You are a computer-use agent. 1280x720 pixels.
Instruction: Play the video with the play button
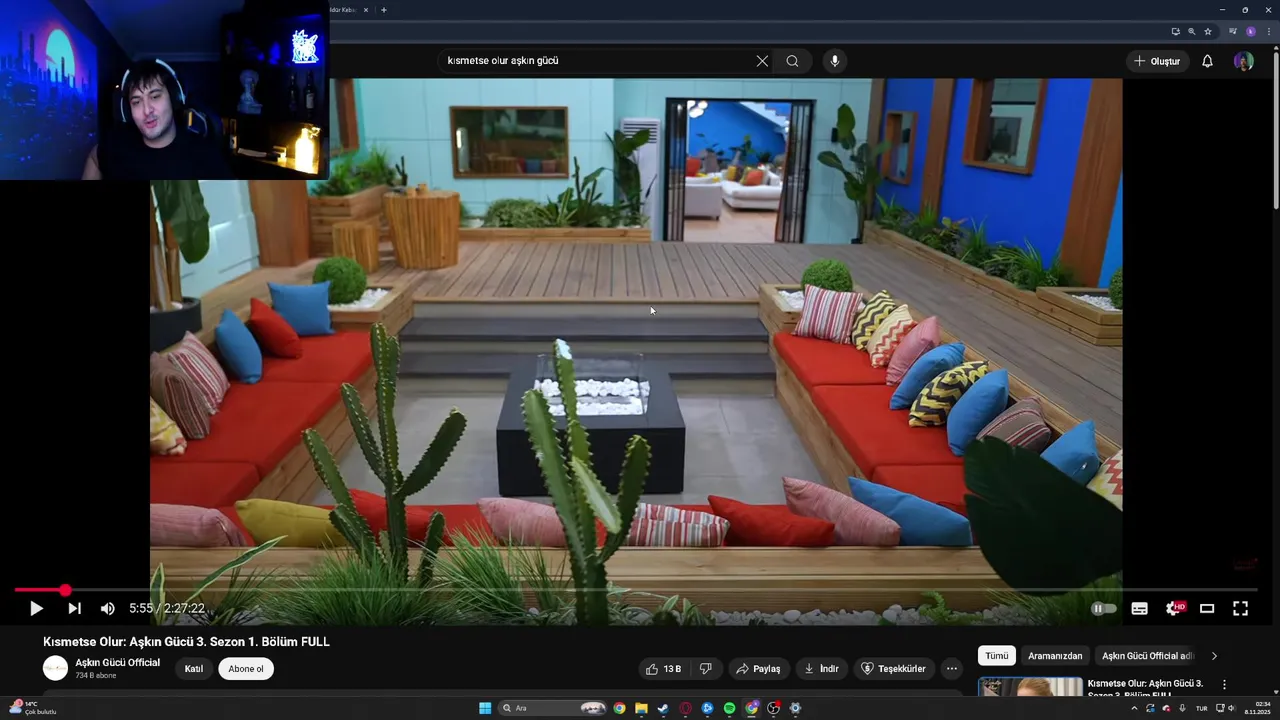click(36, 608)
